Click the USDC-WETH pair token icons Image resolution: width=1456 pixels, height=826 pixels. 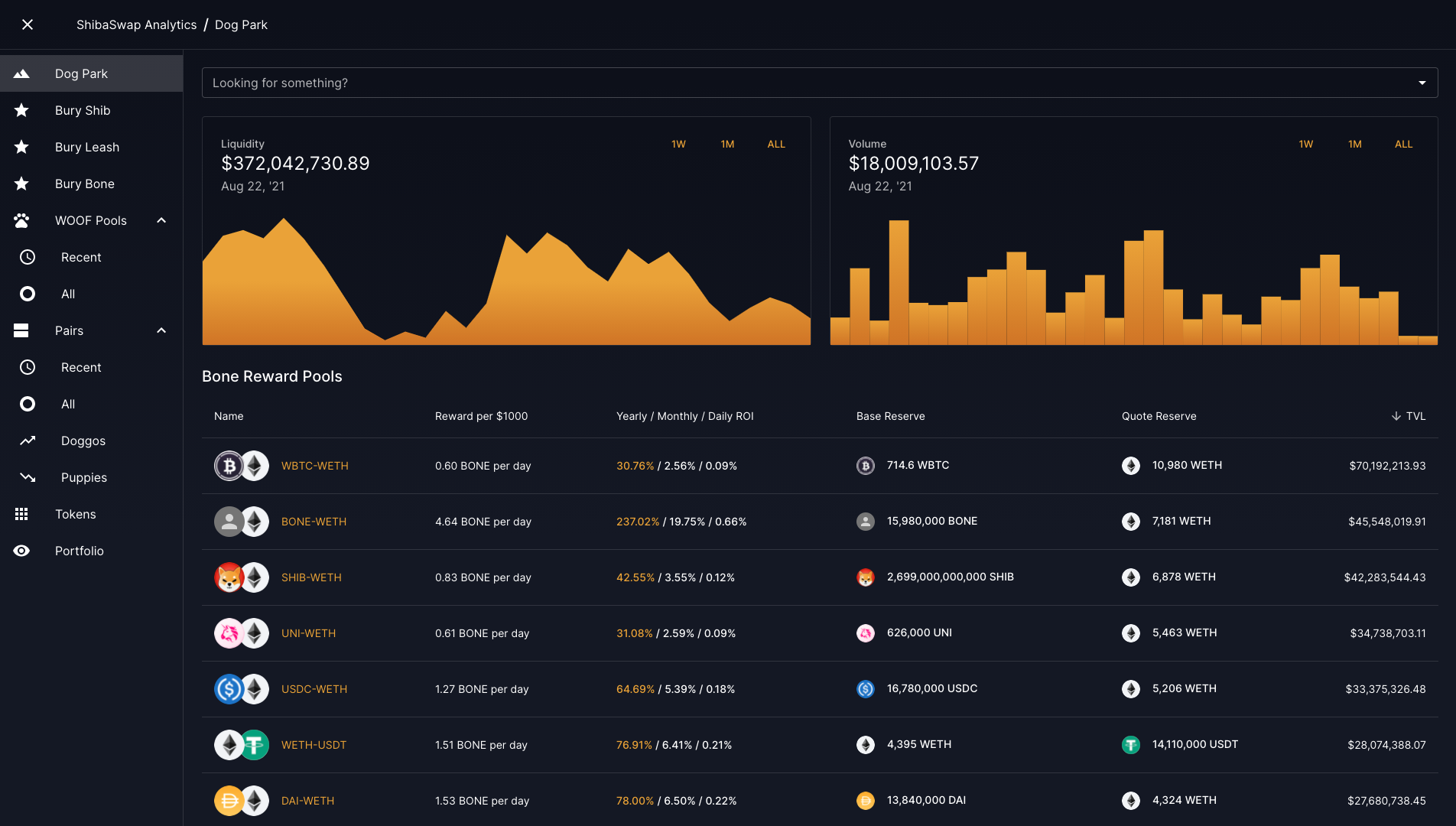[x=242, y=689]
